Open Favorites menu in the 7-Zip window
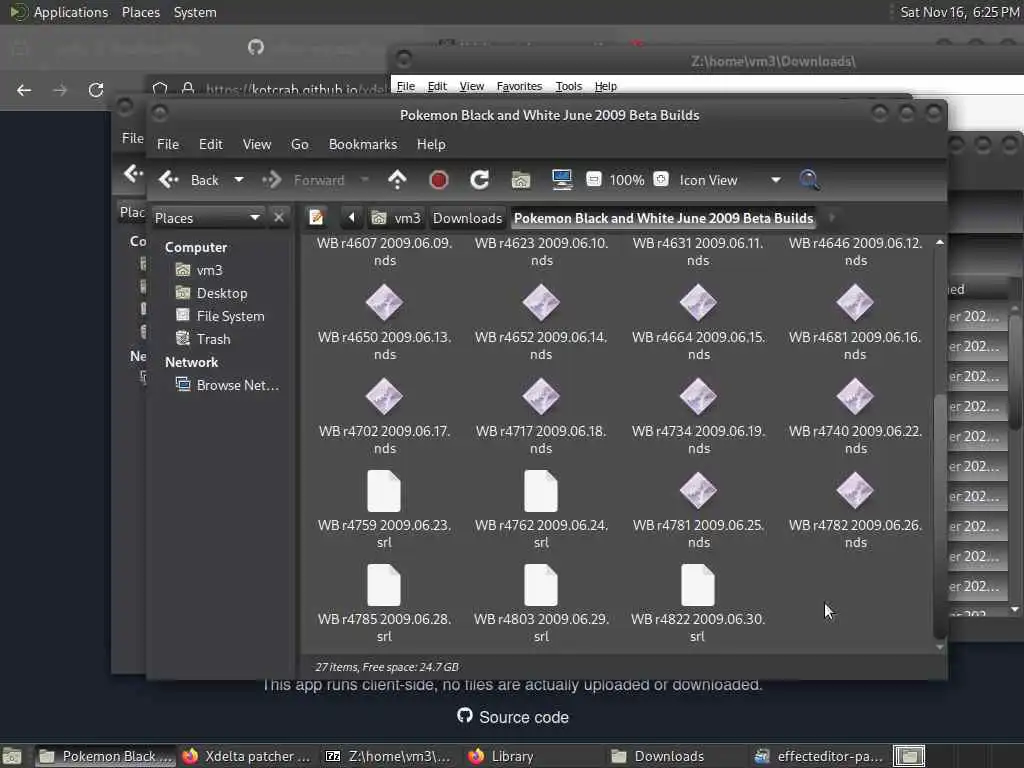The height and width of the screenshot is (768, 1024). point(519,86)
